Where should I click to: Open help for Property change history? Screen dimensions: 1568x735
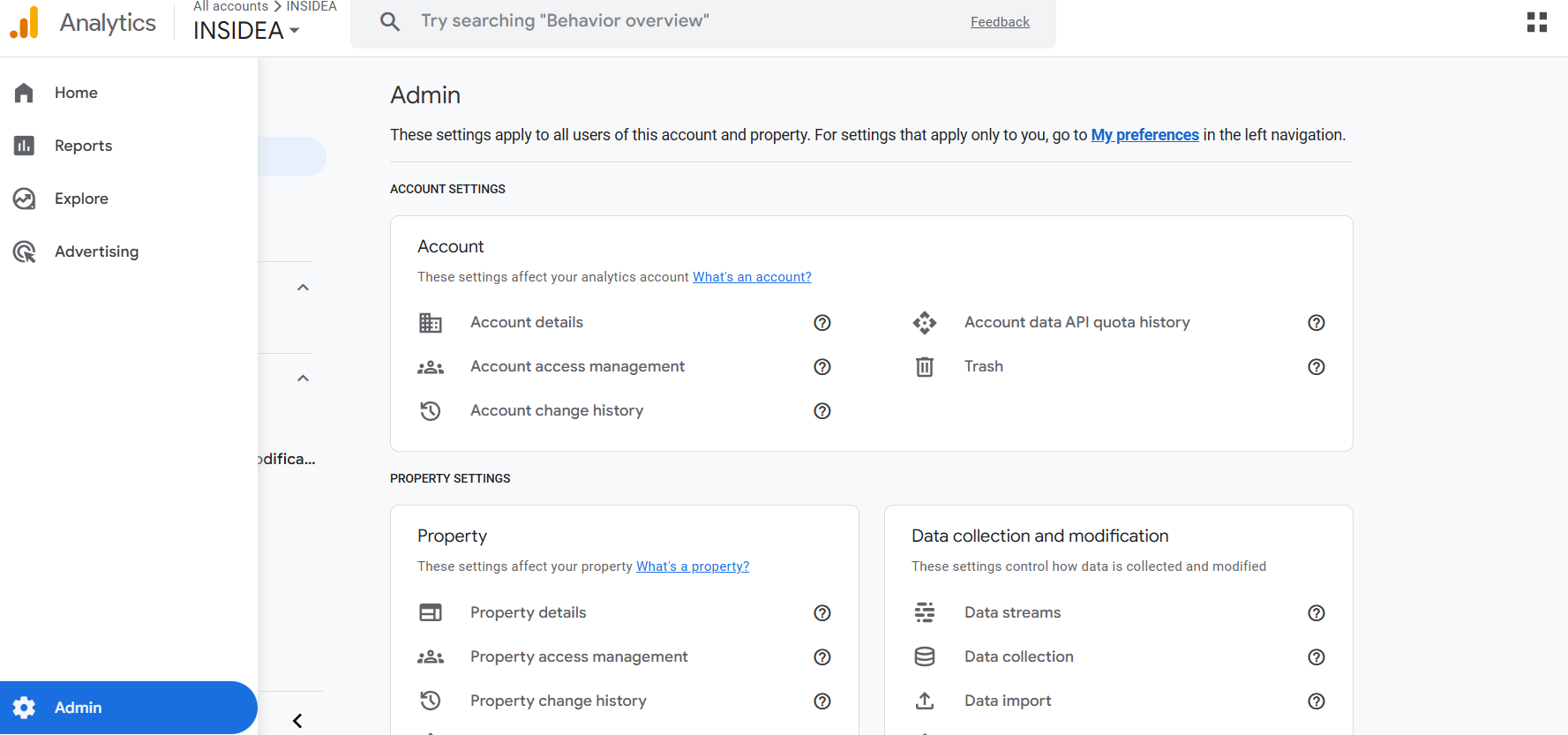822,701
